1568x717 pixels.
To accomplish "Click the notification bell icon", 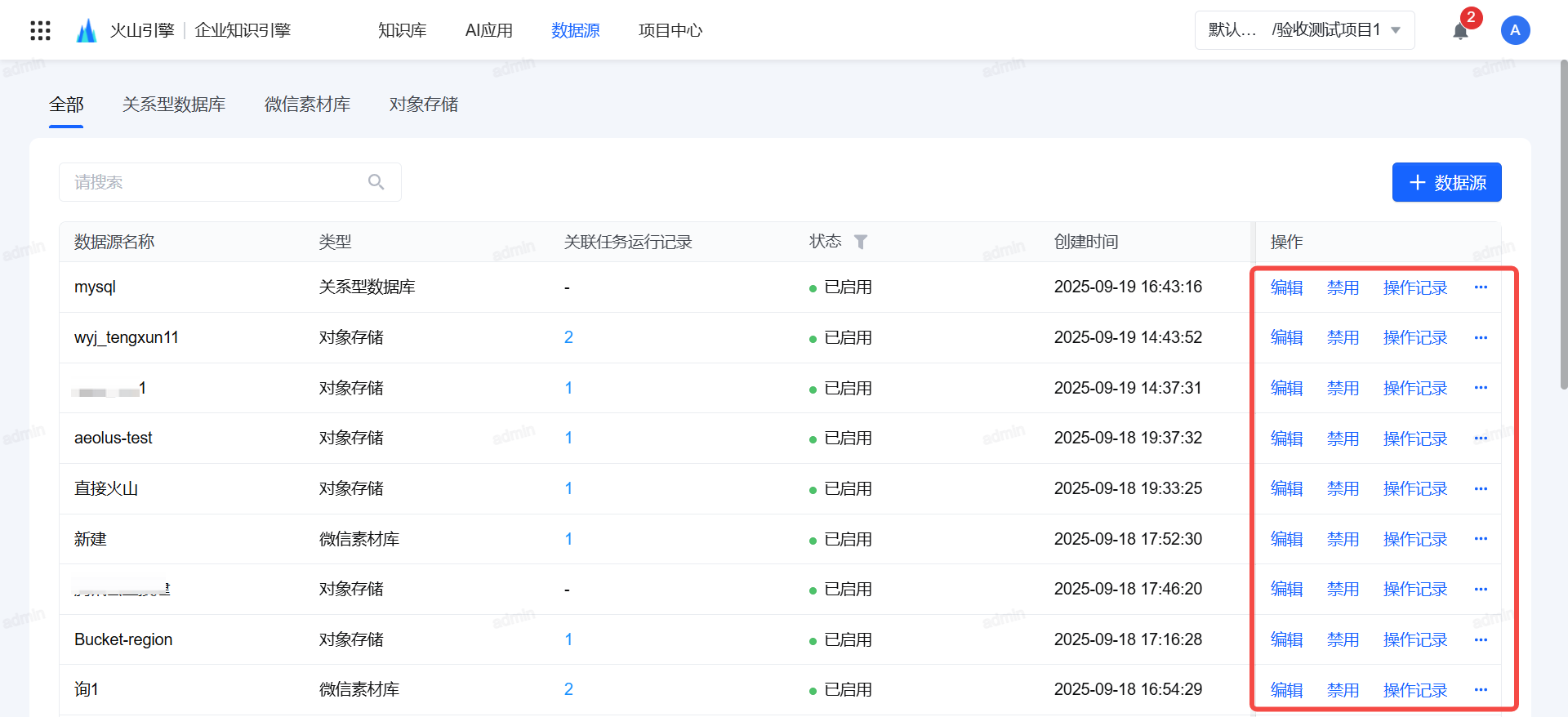I will (x=1460, y=31).
